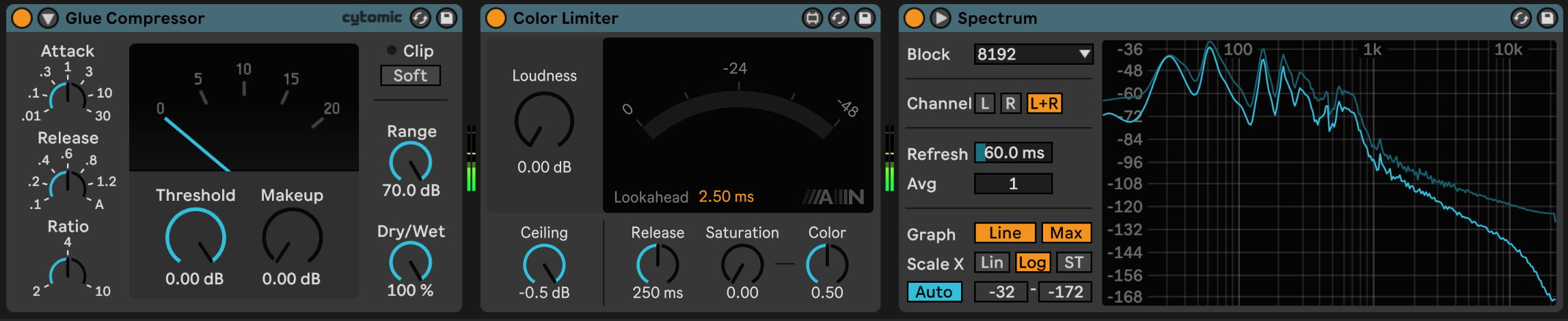Collapse Glue Compressor sidechain triangle

[48, 18]
